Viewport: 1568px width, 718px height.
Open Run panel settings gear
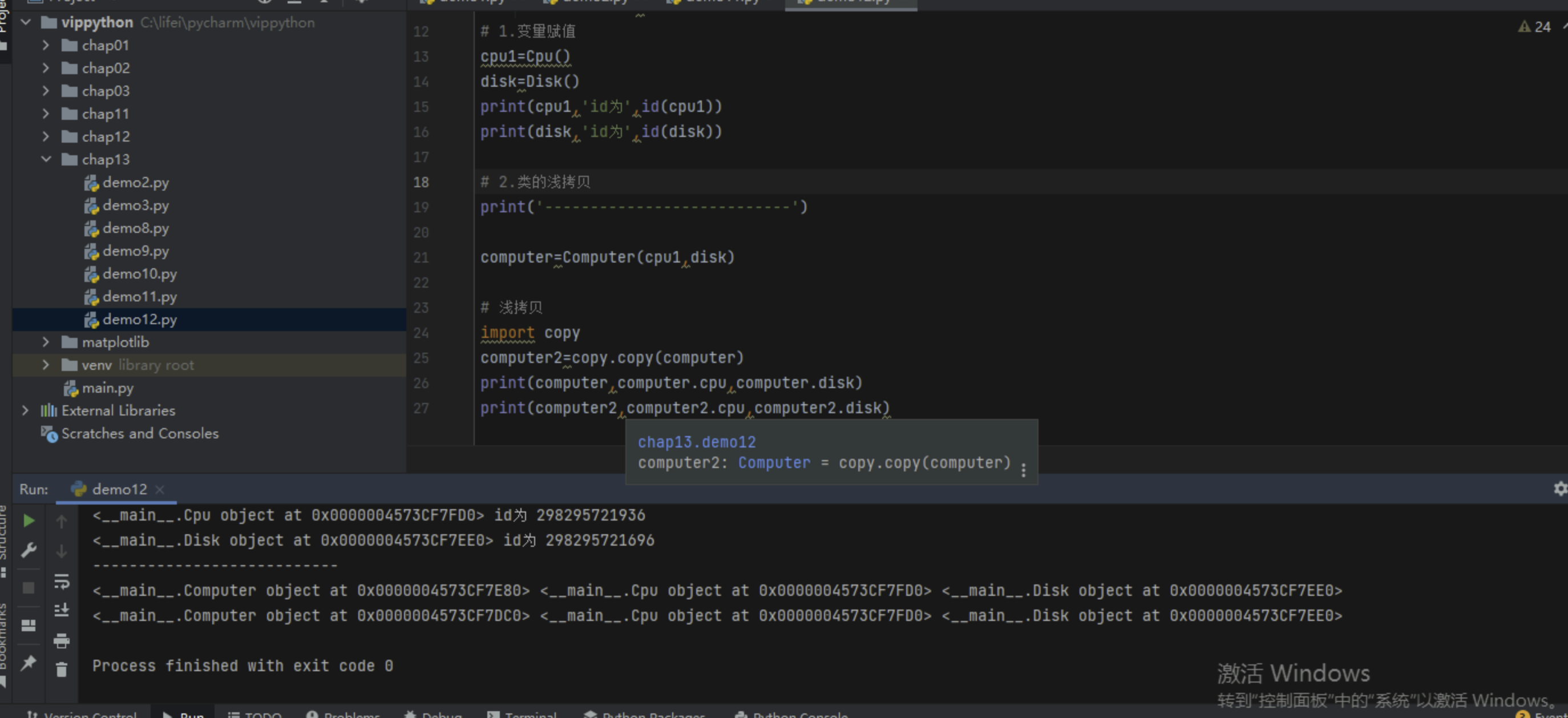click(x=1559, y=489)
